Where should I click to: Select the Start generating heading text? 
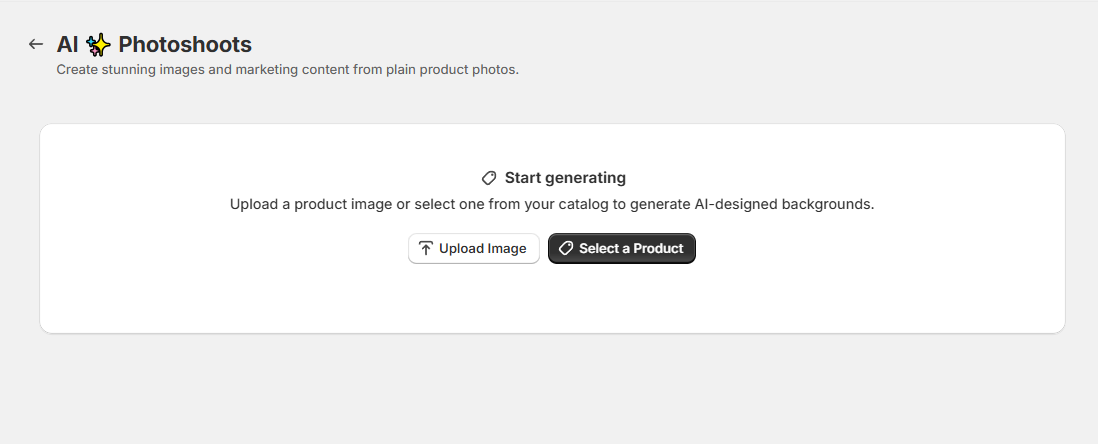coord(565,178)
